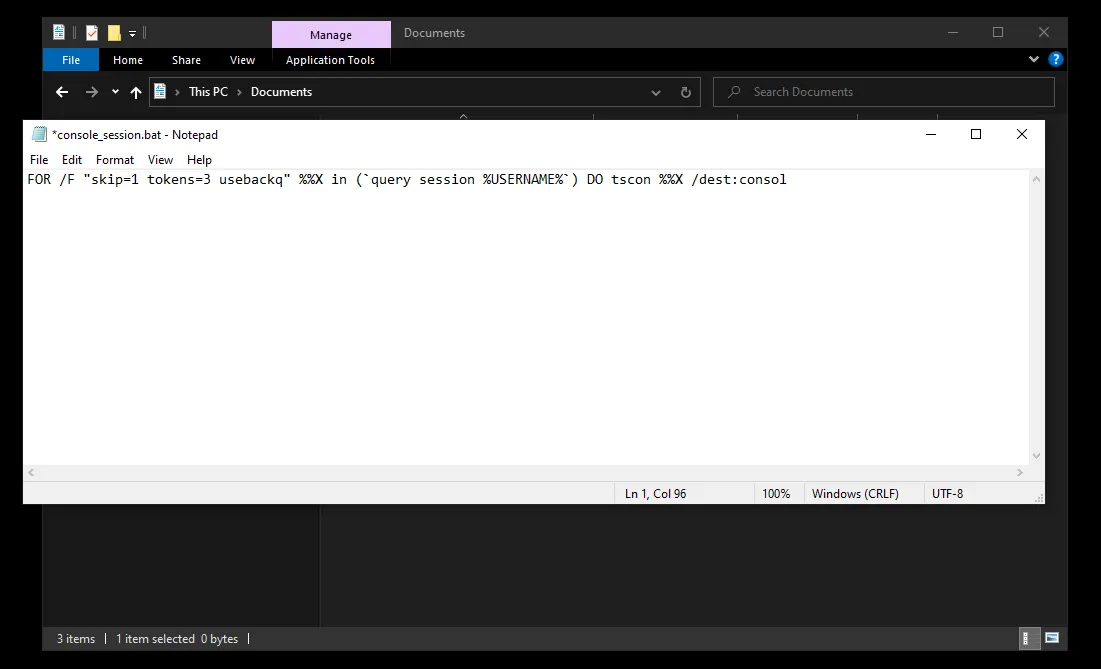Click the UTF-8 encoding indicator
1101x669 pixels.
(948, 493)
